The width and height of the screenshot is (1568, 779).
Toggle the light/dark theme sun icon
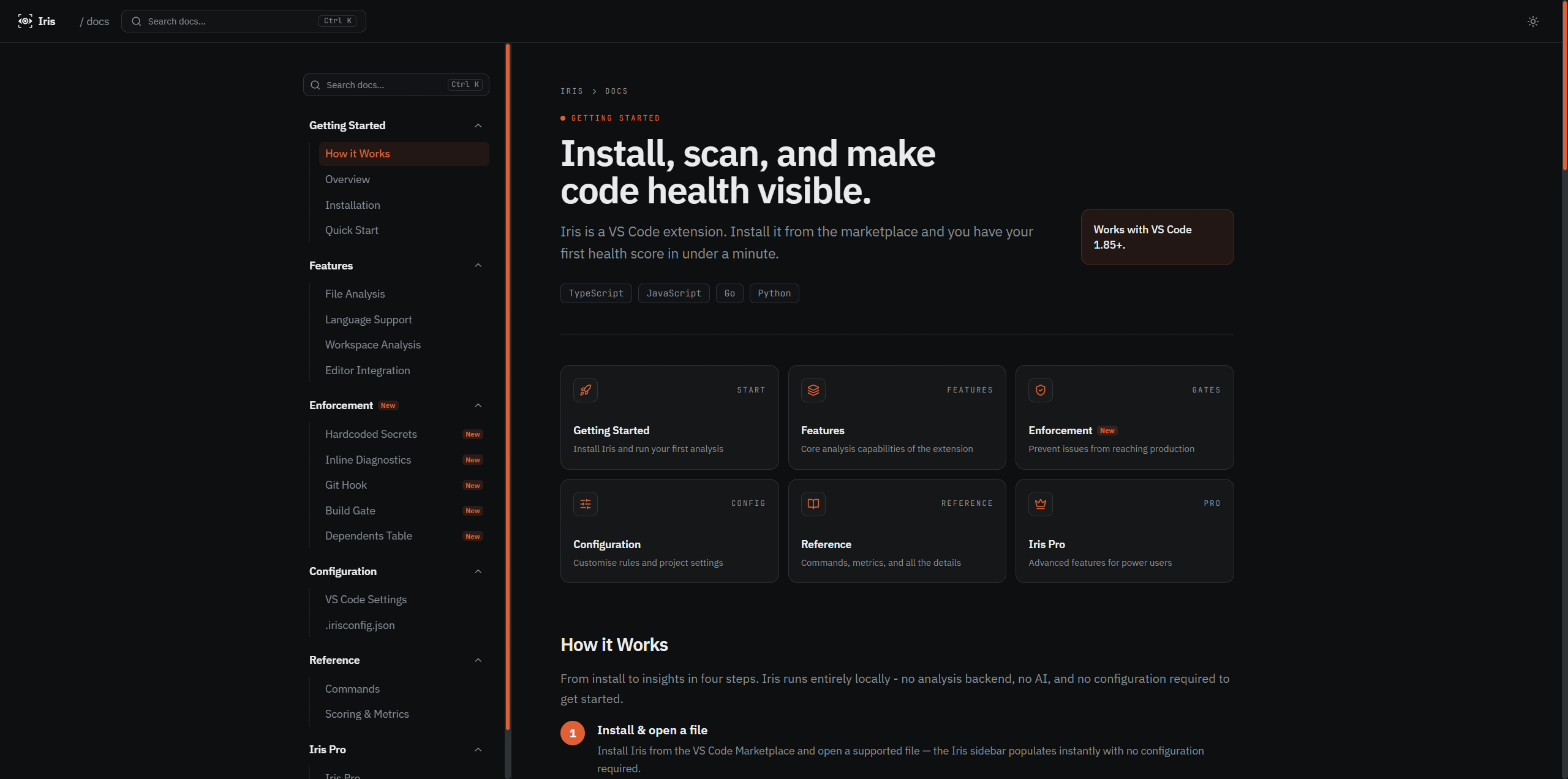(1532, 21)
